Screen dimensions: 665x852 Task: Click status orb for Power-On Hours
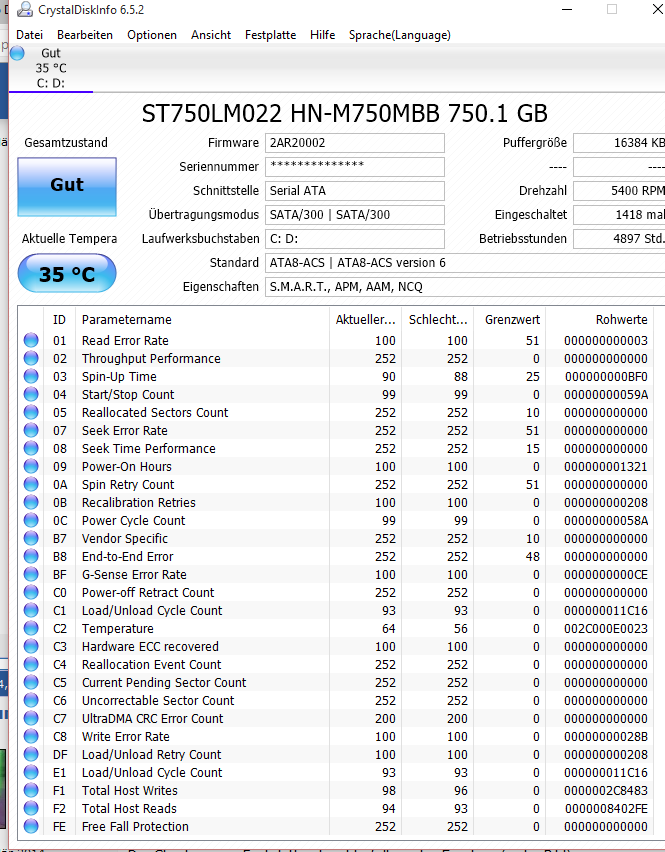(x=31, y=466)
